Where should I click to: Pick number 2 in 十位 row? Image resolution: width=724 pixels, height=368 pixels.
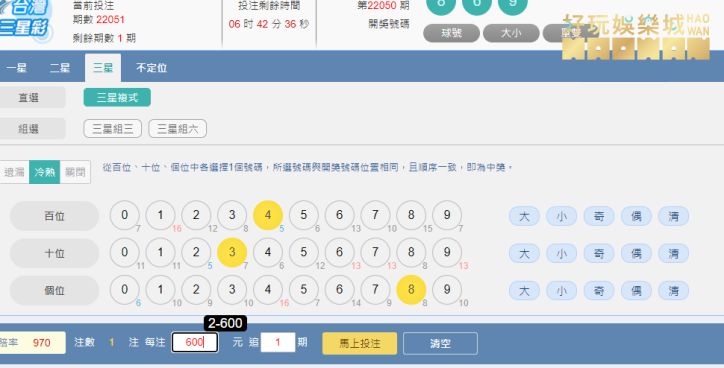click(196, 252)
